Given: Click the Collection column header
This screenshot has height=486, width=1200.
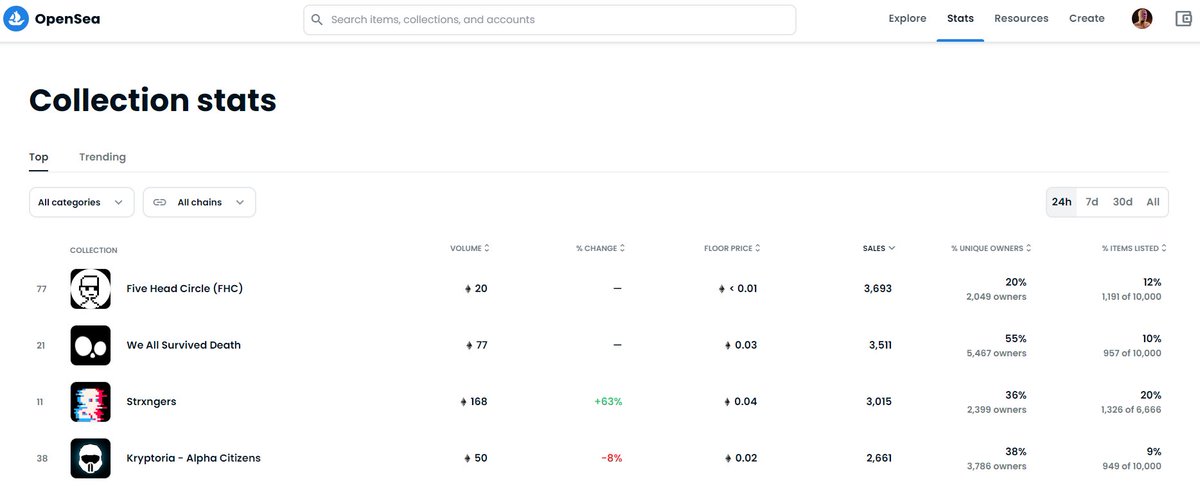Looking at the screenshot, I should 93,250.
